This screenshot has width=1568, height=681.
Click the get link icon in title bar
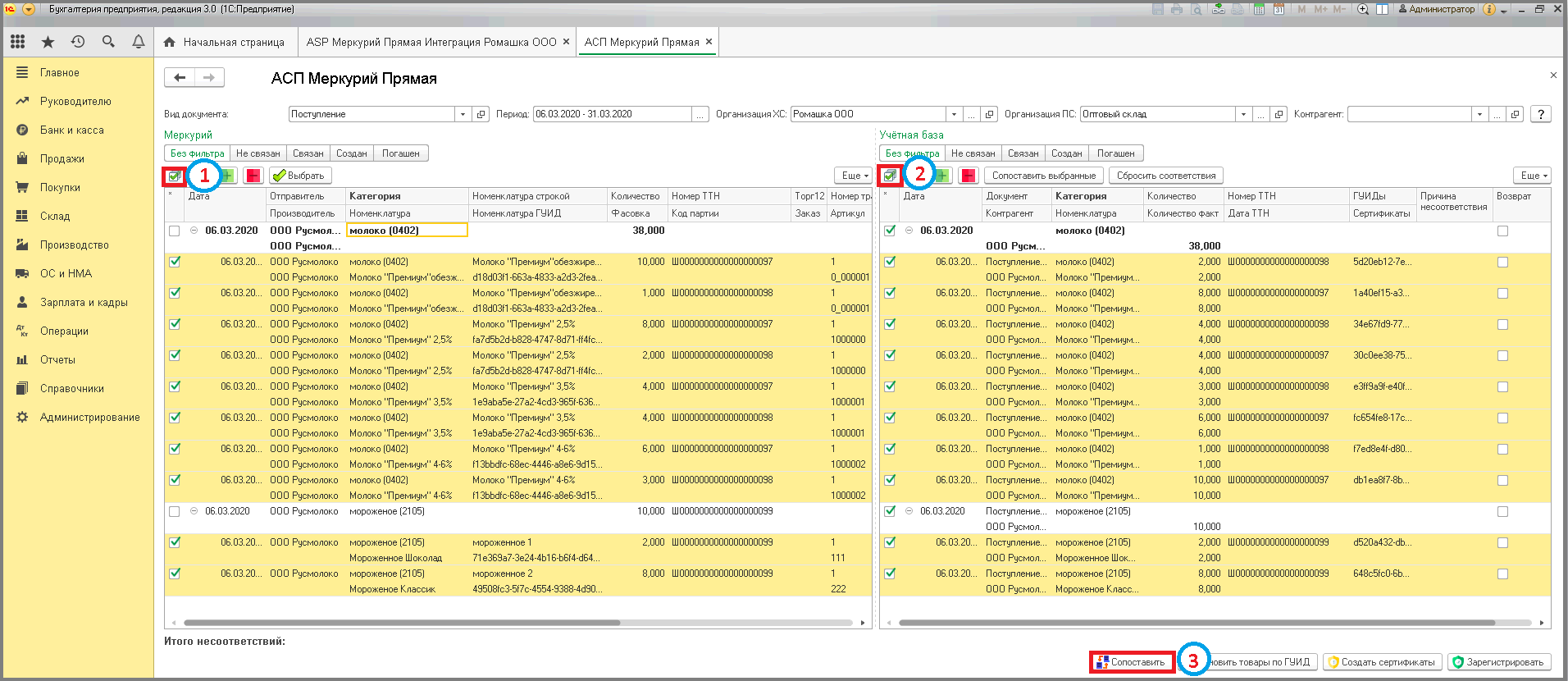click(x=1219, y=9)
